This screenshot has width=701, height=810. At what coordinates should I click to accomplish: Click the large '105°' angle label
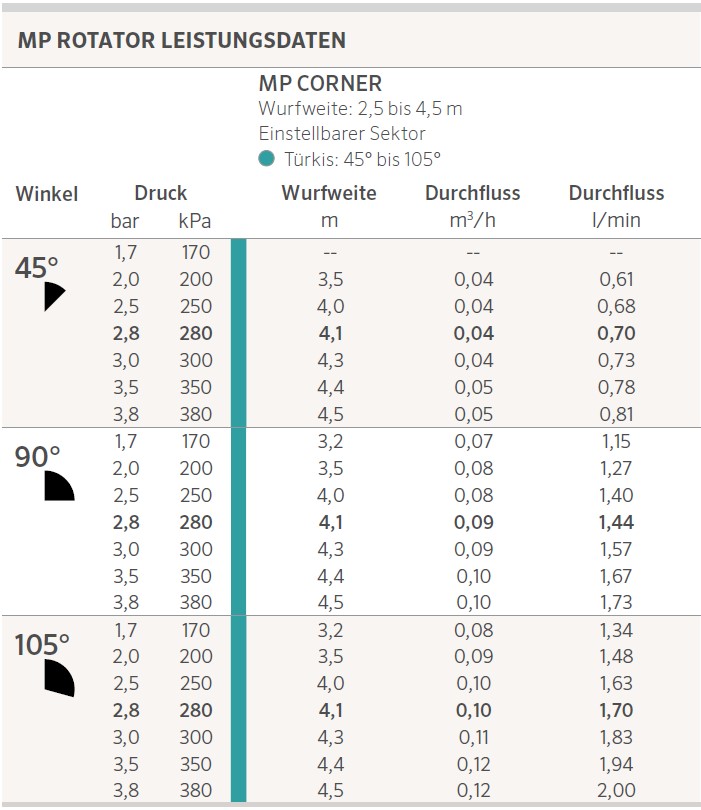pyautogui.click(x=42, y=645)
